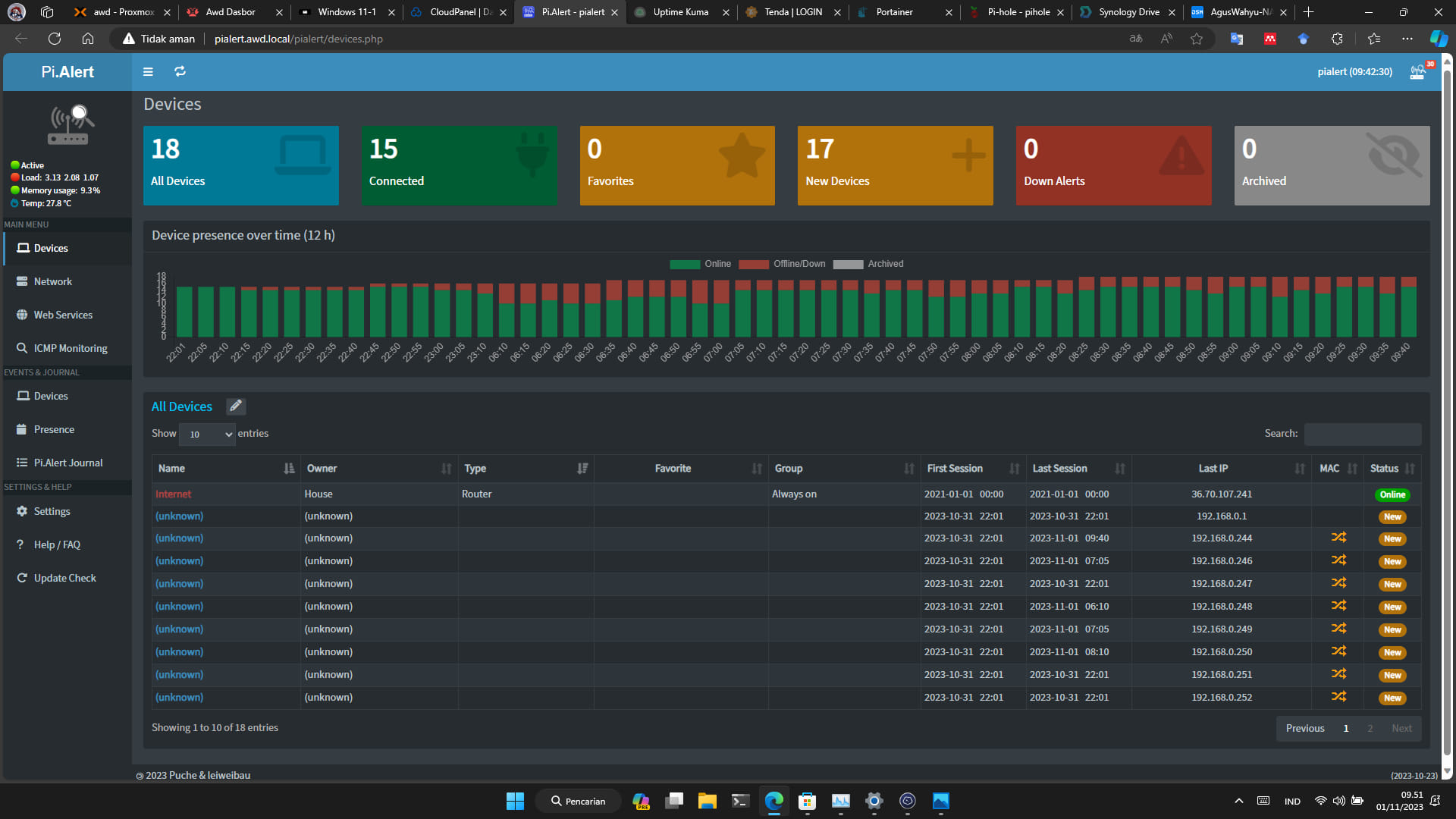Click the refresh arrows icon in header
Image resolution: width=1456 pixels, height=819 pixels.
click(180, 71)
